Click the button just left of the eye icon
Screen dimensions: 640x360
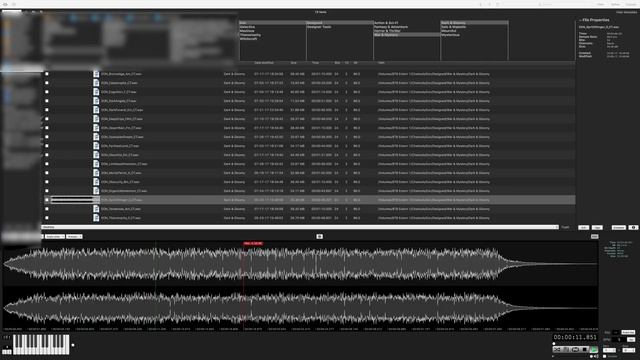click(619, 227)
